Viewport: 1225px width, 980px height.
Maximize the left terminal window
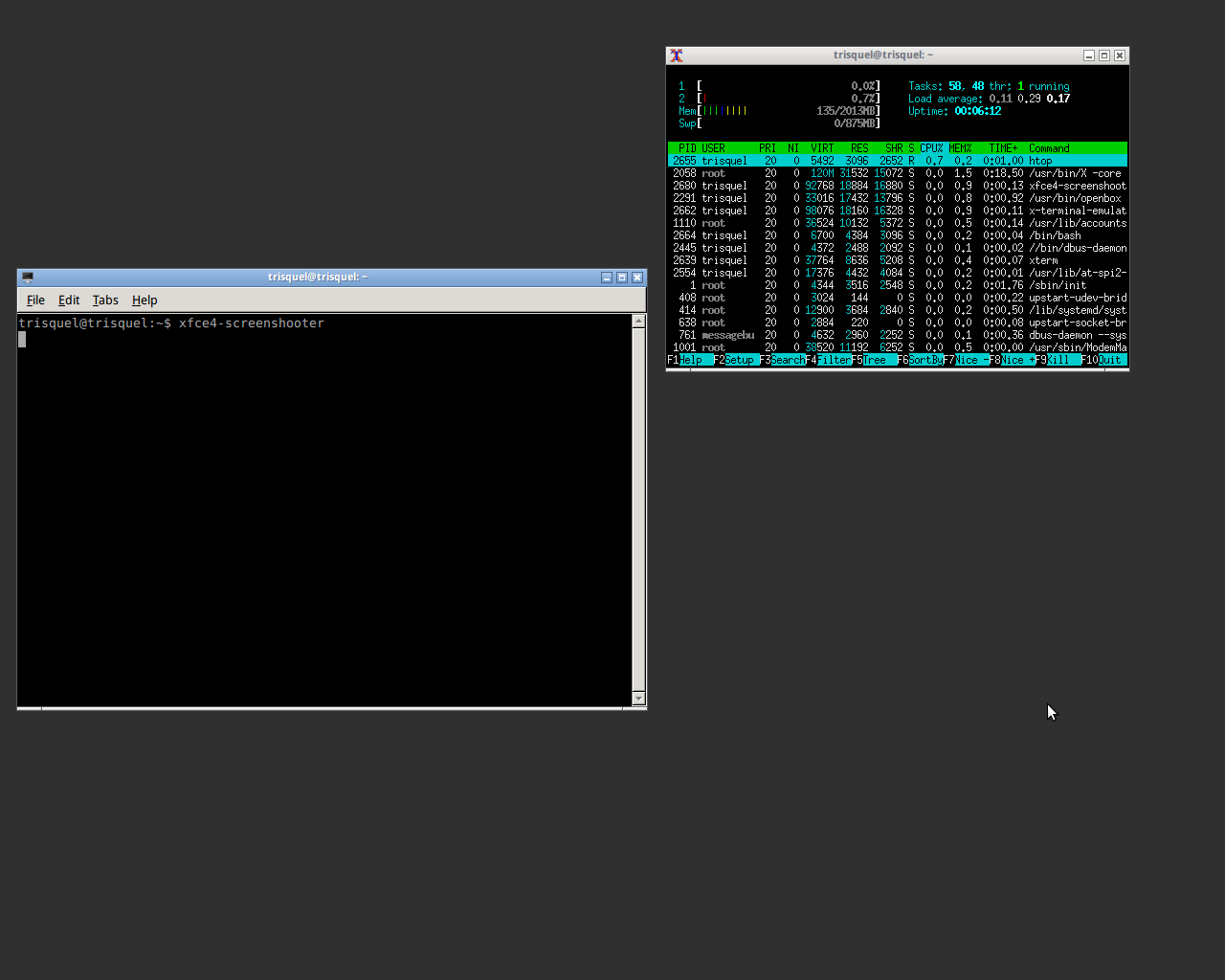pos(622,278)
